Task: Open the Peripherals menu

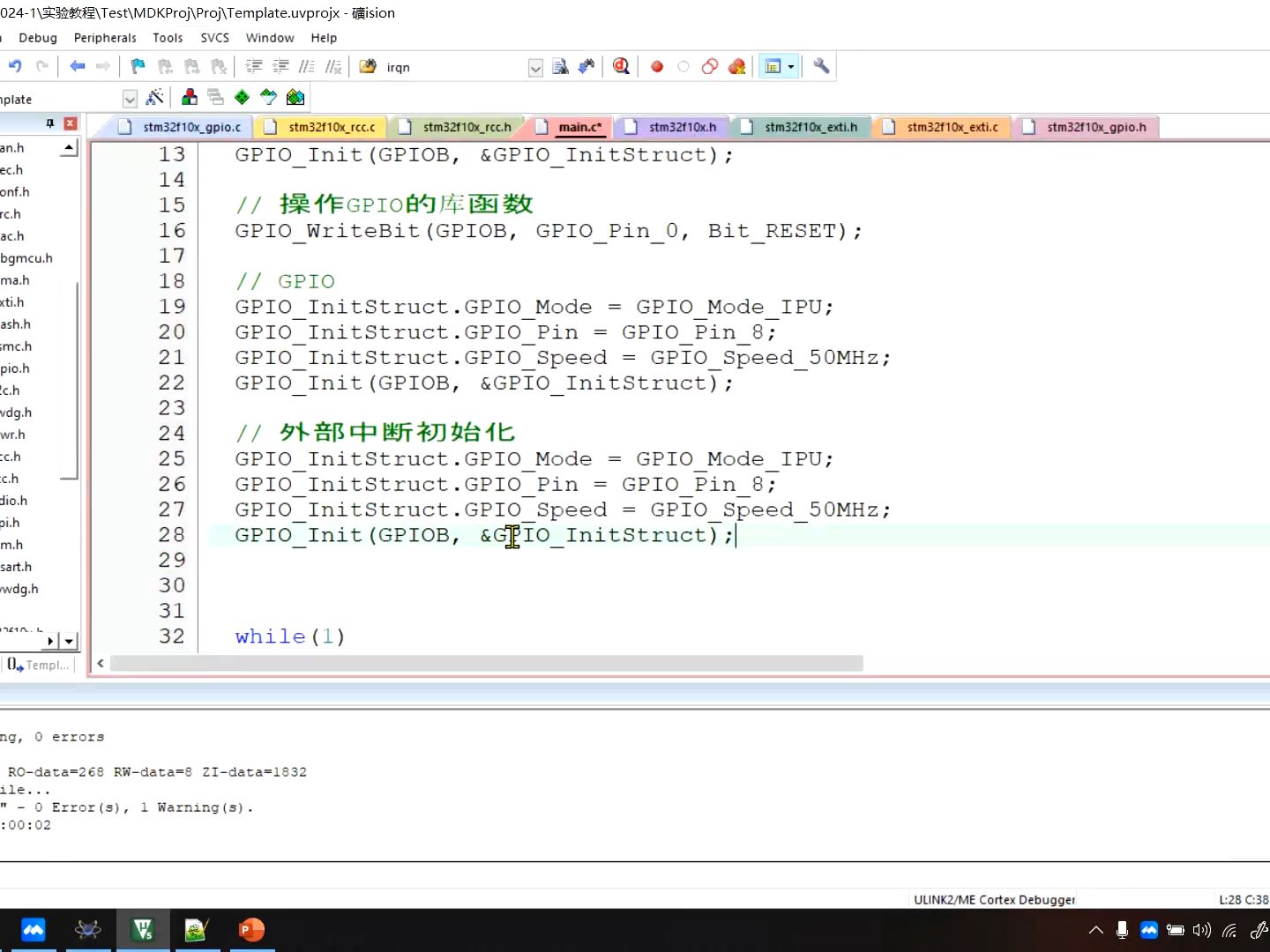Action: [105, 38]
